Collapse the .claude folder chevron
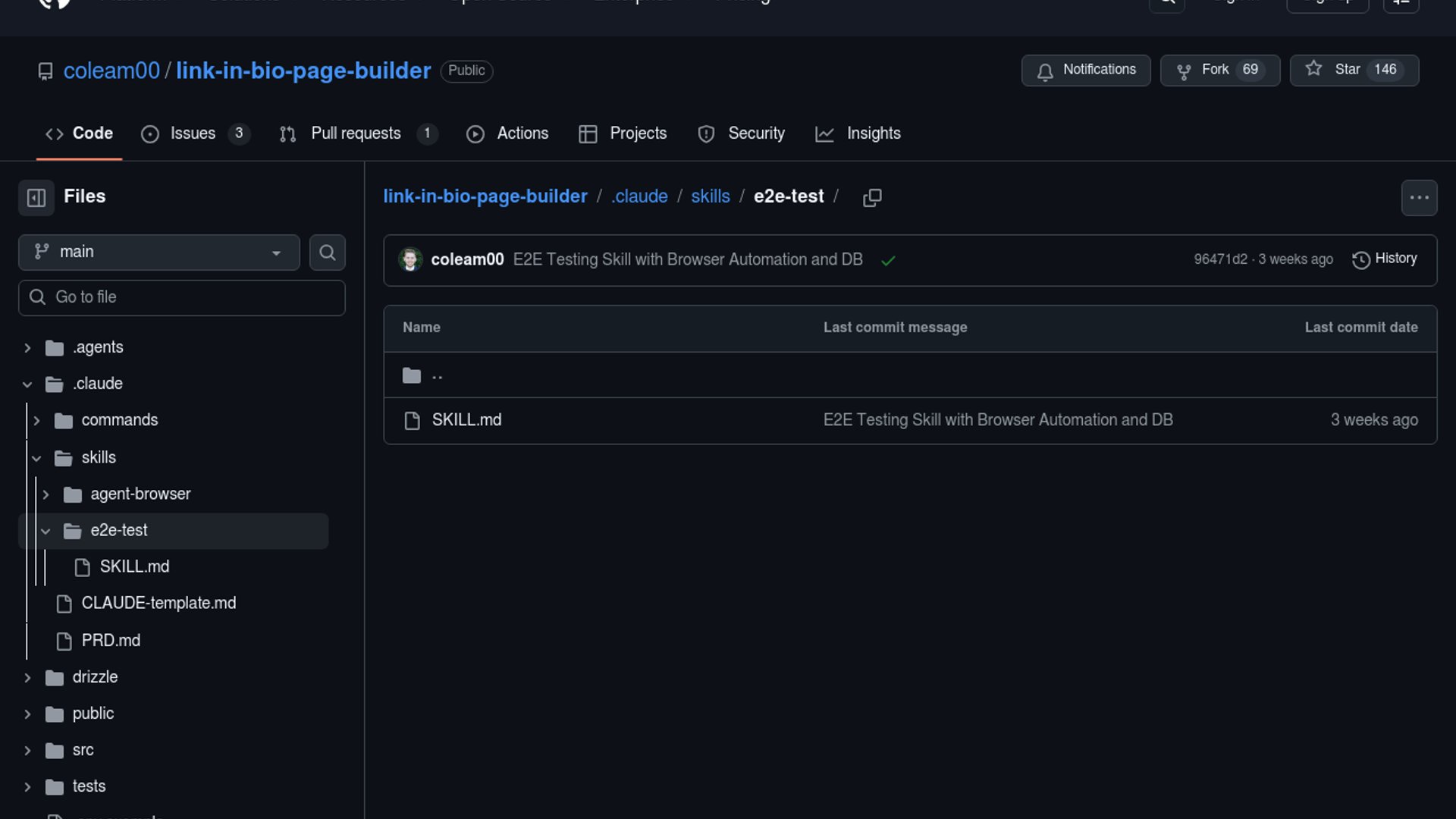The width and height of the screenshot is (1456, 819). click(27, 384)
